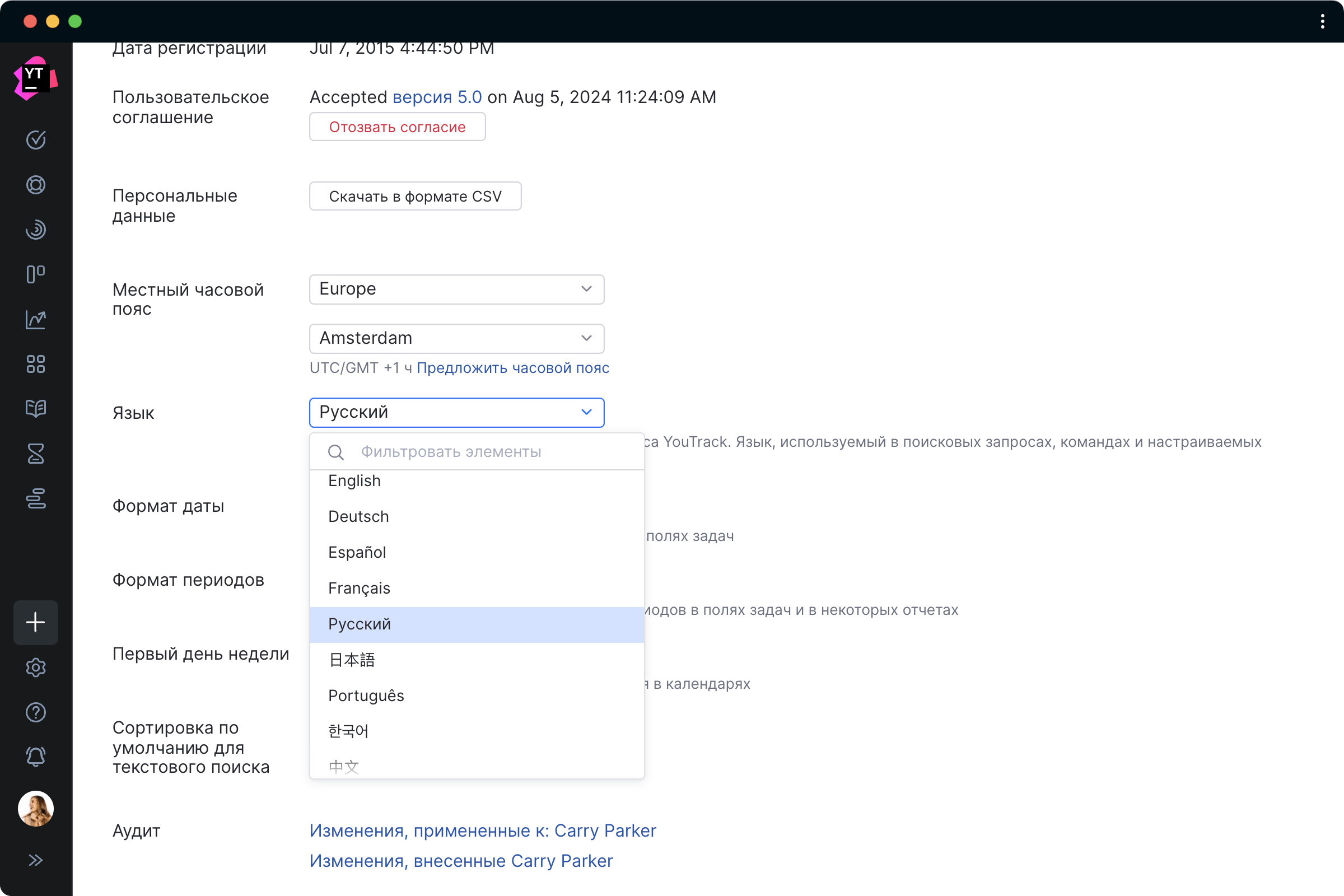This screenshot has width=1344, height=896.
Task: Click the Settings icon in sidebar
Action: [x=35, y=666]
